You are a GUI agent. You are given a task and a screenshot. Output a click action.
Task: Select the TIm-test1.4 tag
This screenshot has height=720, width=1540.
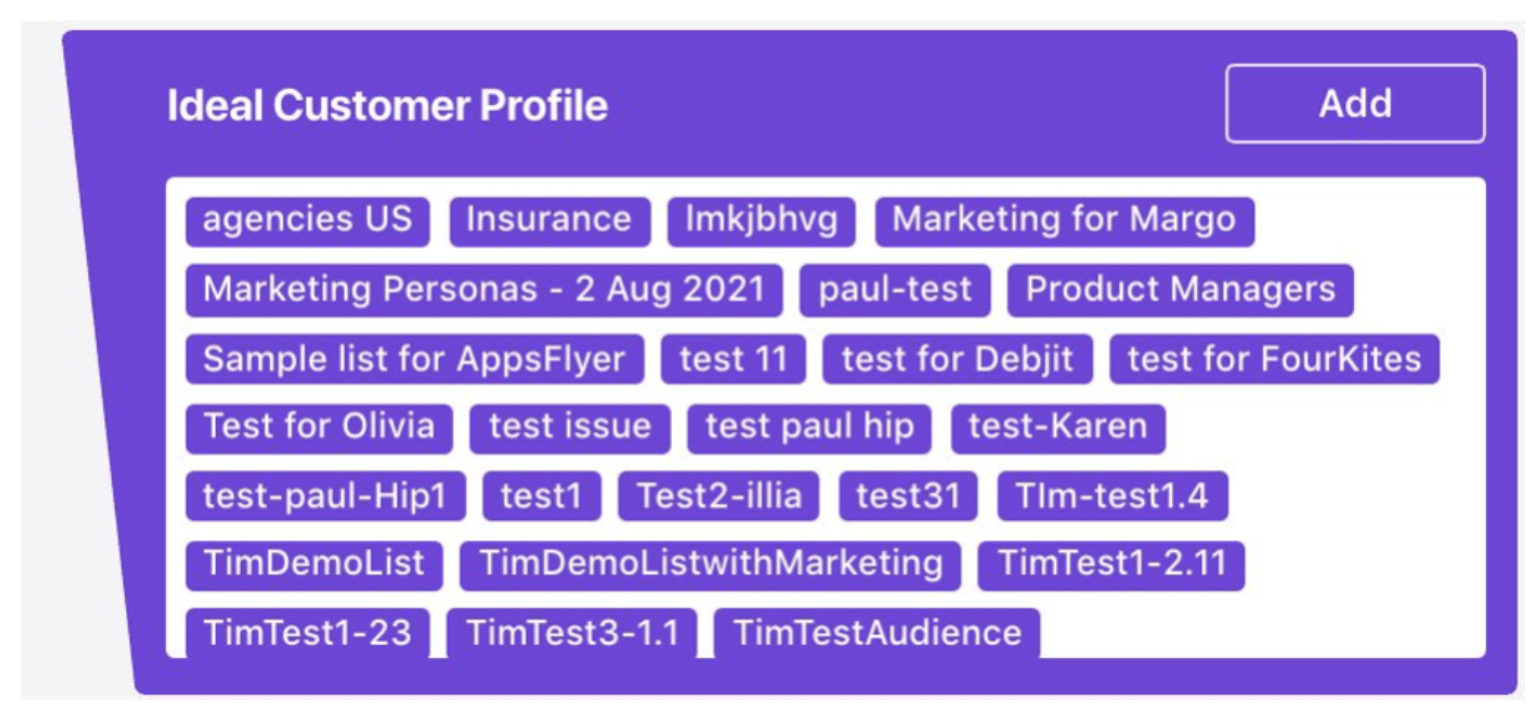1112,495
